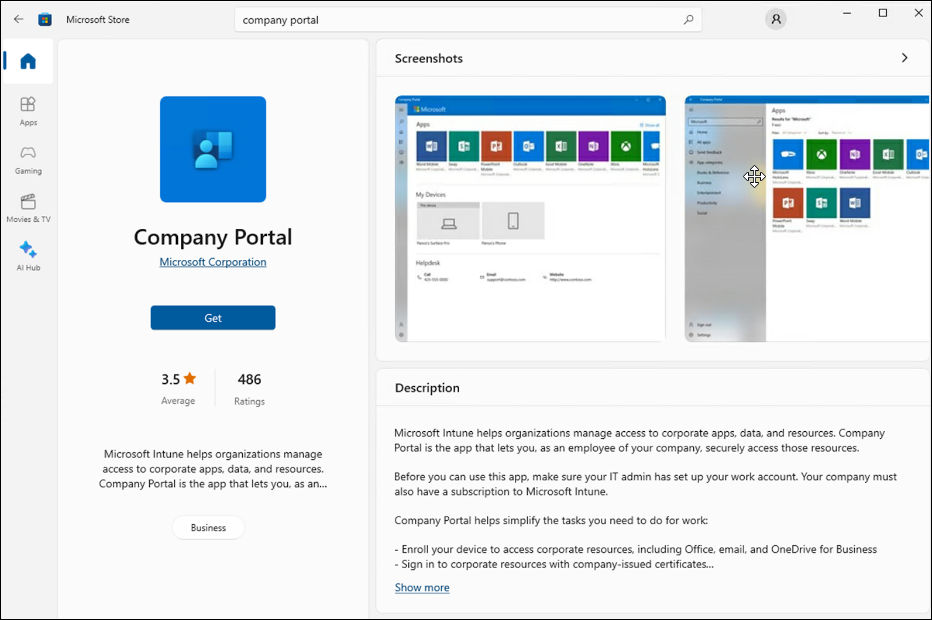Click inside the company portal search field

point(450,18)
